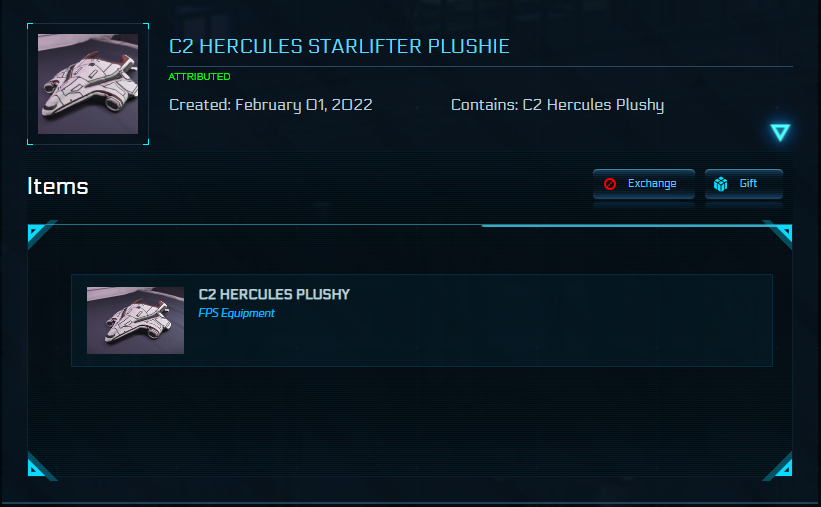Select the C2 HERCULES PLUSHY item name

274,294
